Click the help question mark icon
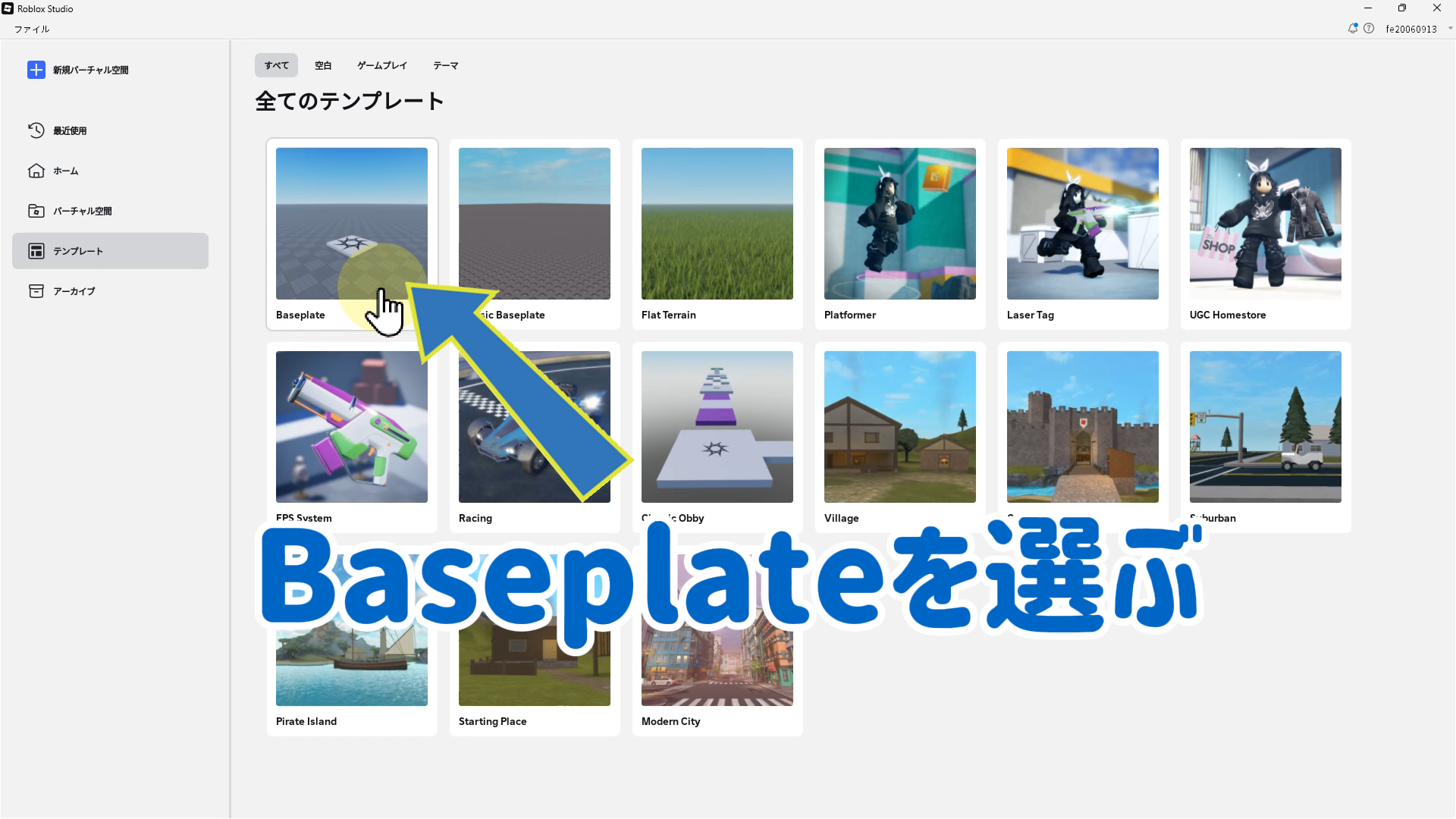Screen dimensions: 1456x819 [x=1369, y=29]
